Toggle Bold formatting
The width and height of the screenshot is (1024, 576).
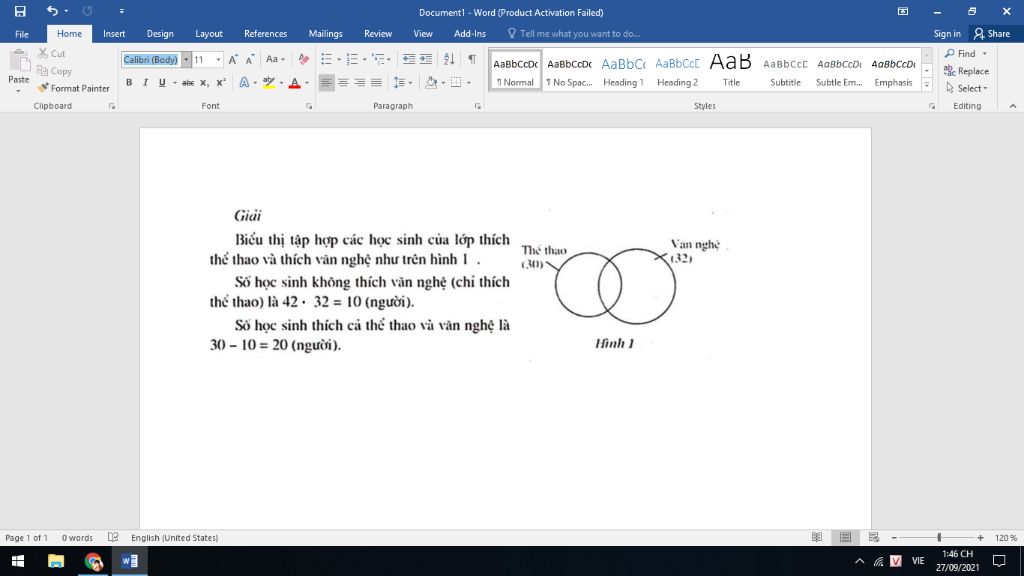[129, 82]
